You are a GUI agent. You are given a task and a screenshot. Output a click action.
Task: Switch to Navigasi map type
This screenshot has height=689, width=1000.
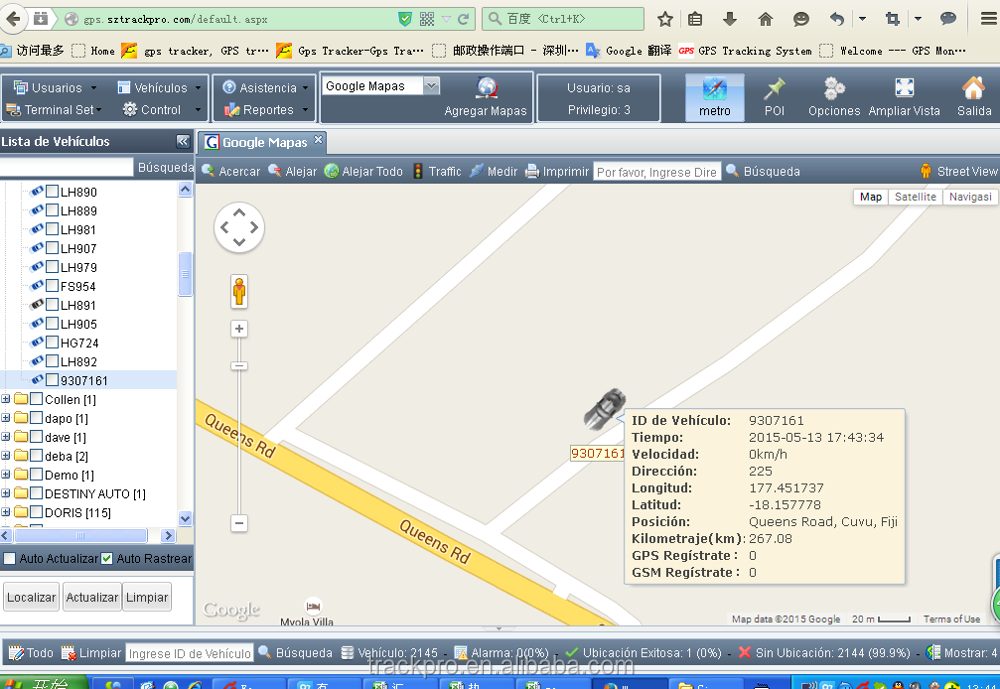tap(970, 196)
